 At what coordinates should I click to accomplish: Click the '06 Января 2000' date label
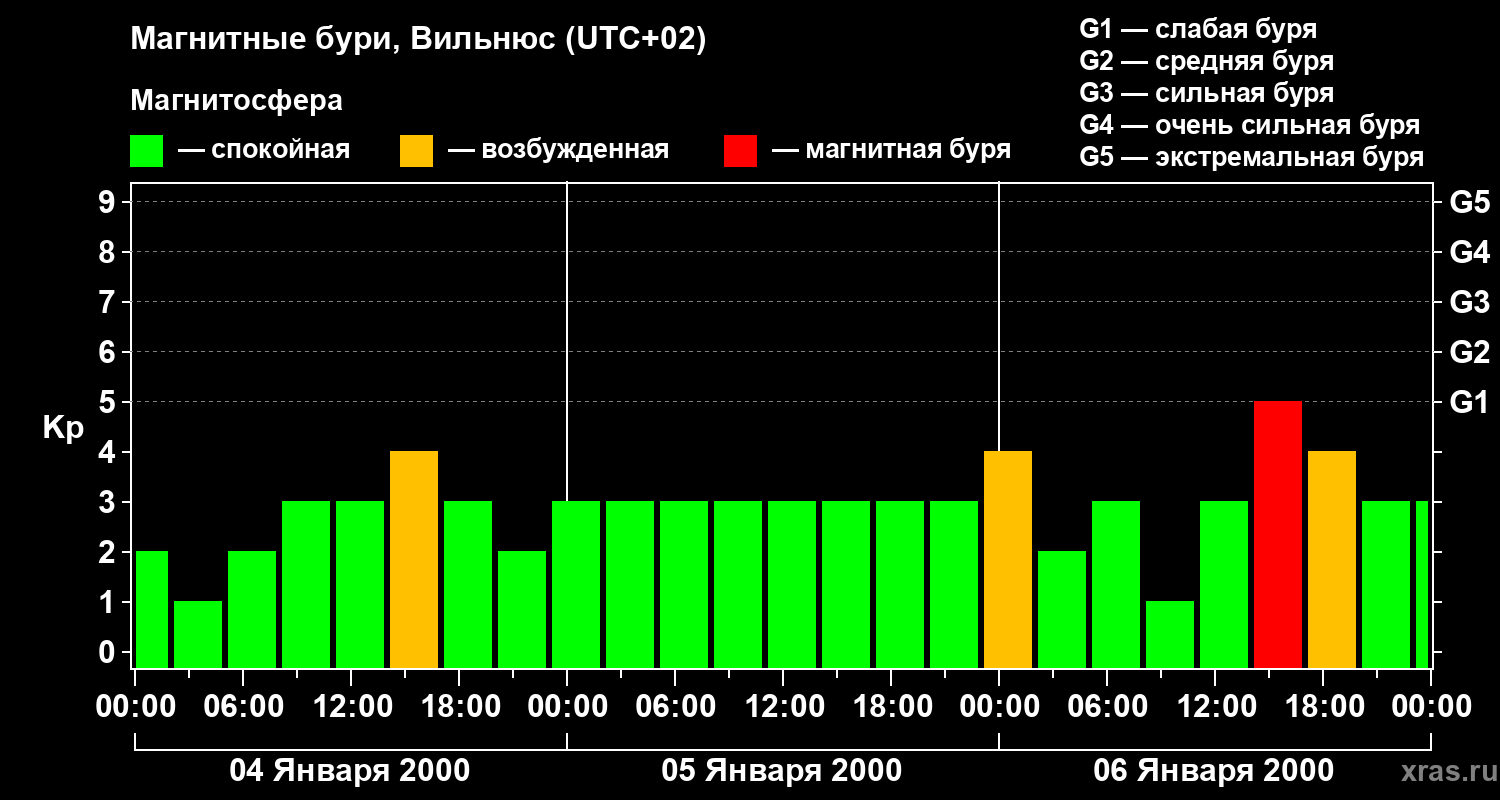pos(1214,771)
